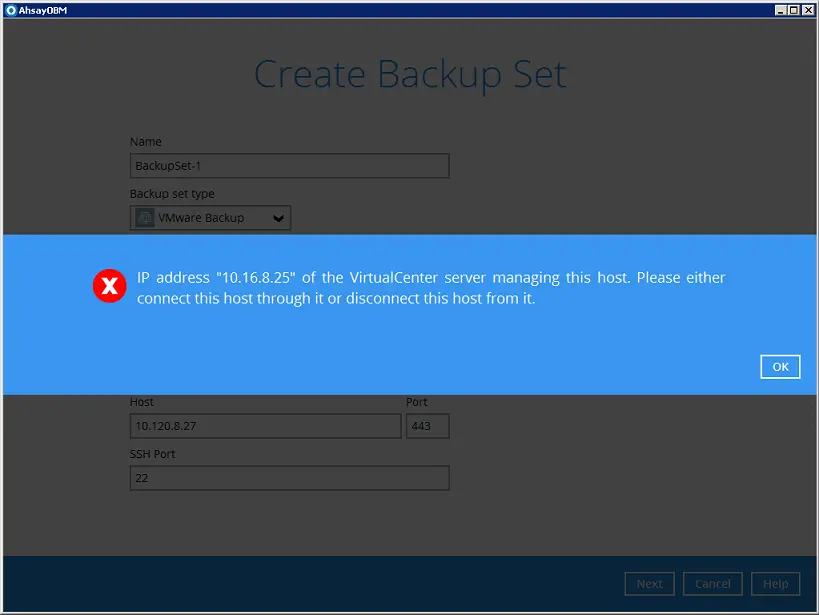
Task: Edit the Host field showing 10.120.8.27
Action: point(265,426)
